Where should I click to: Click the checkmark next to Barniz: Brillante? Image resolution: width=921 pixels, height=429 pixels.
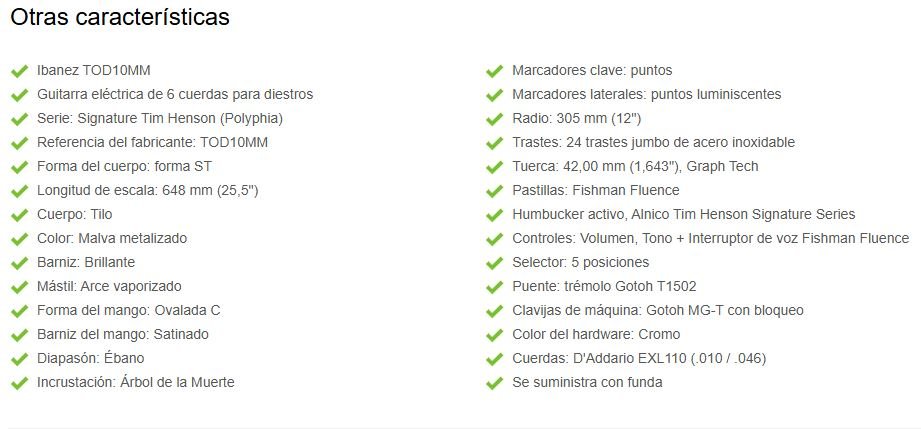19,263
